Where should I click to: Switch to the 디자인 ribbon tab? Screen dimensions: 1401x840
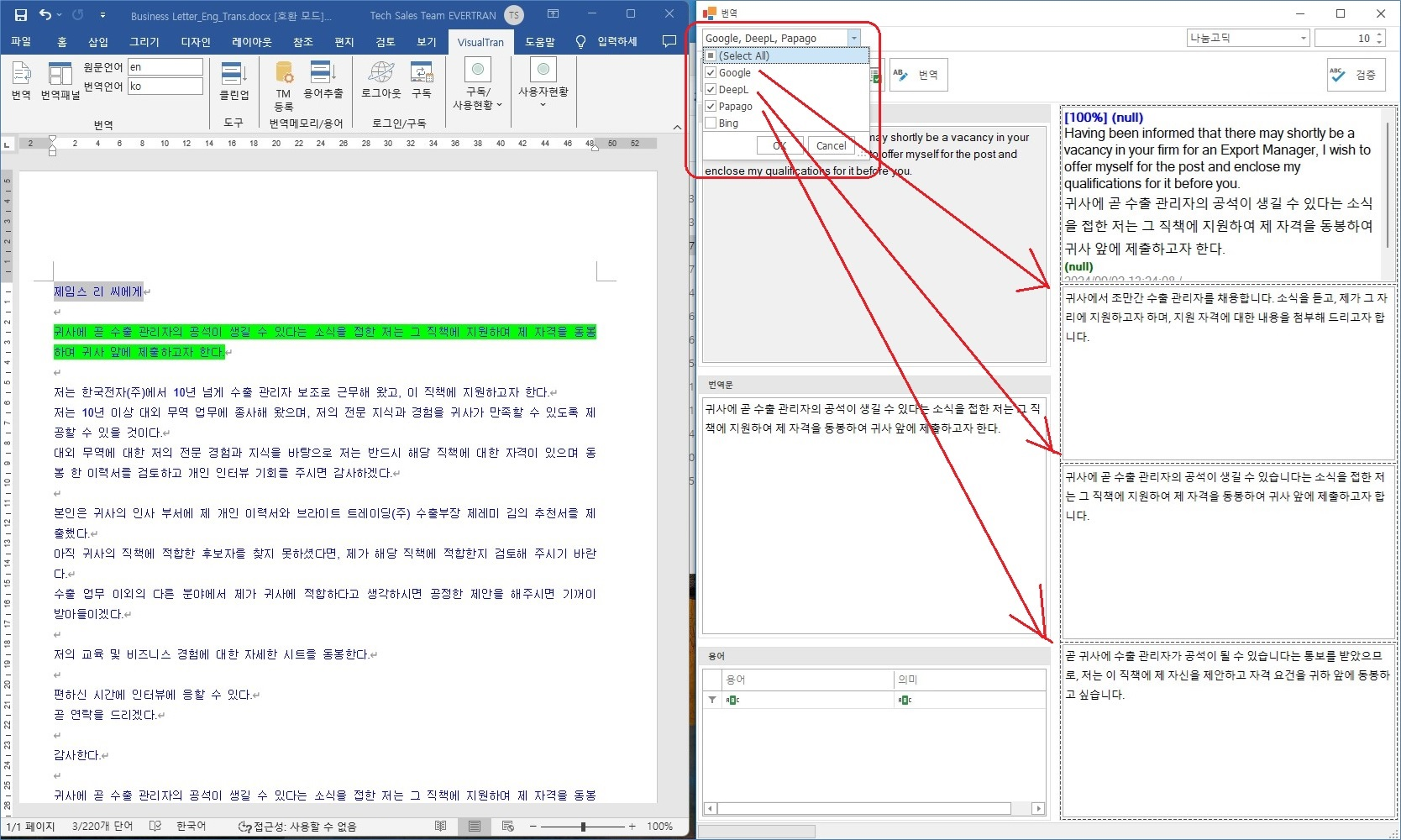[196, 42]
